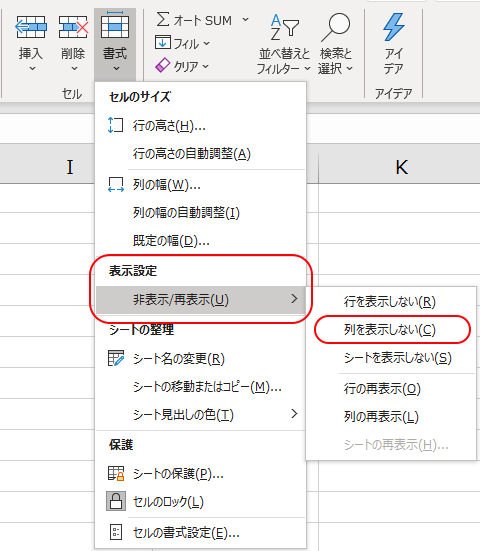Viewport: 480px width, 551px height.
Task: Click the 挿入 (Insert cells) icon
Action: tap(31, 27)
